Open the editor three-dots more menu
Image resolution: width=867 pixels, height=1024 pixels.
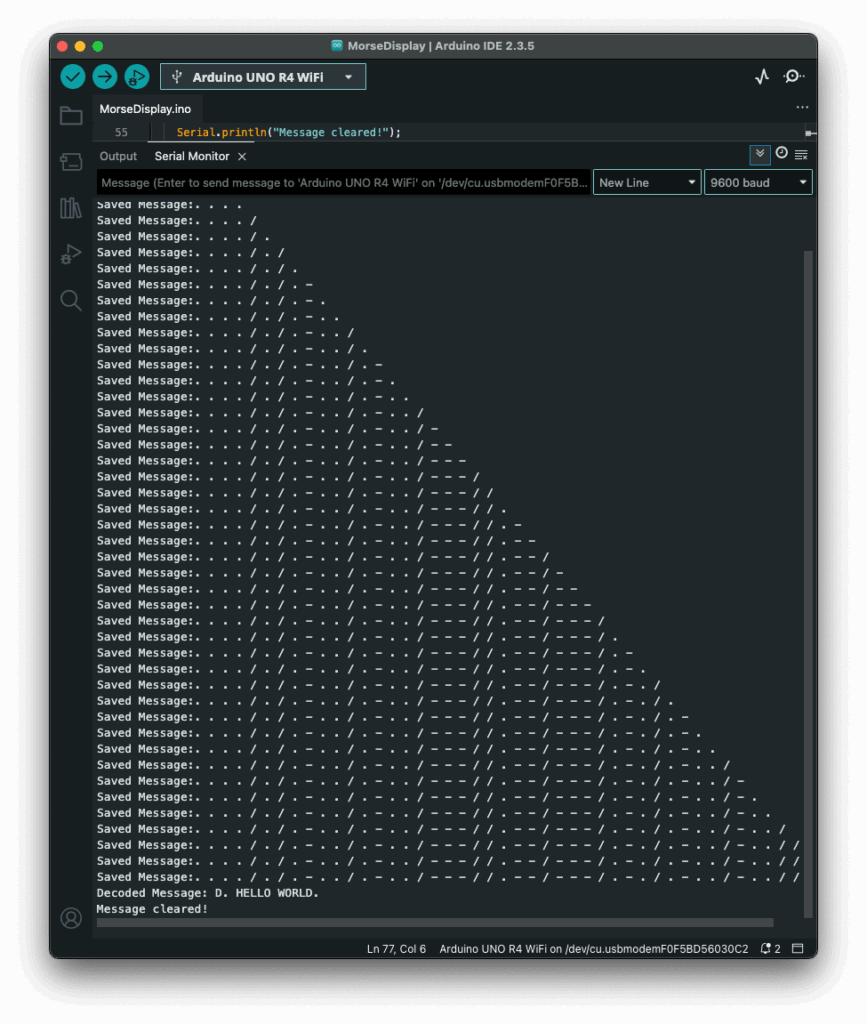tap(802, 107)
